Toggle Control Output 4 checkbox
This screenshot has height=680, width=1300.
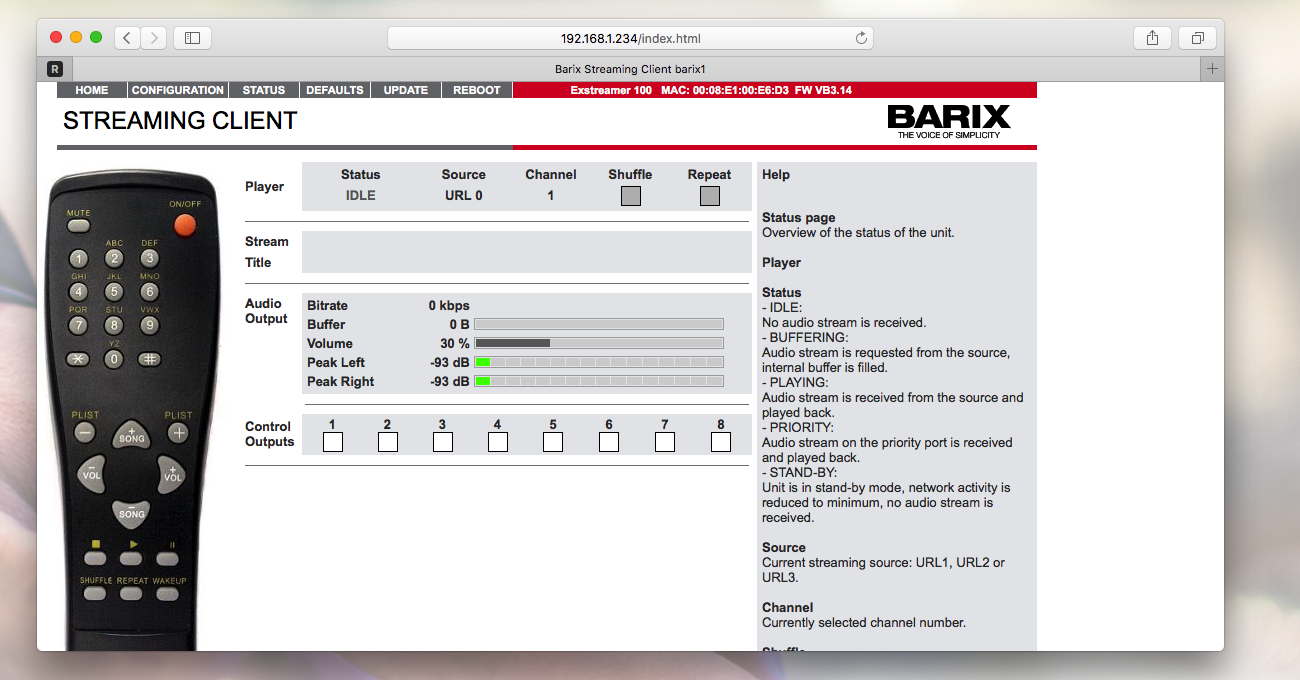[x=498, y=442]
